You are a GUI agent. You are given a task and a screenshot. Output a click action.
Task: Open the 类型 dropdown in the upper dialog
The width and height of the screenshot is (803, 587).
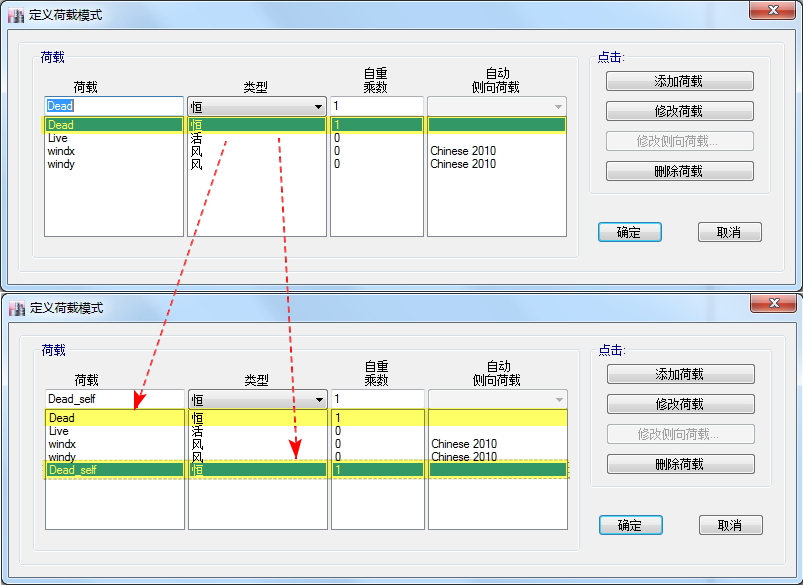point(318,107)
